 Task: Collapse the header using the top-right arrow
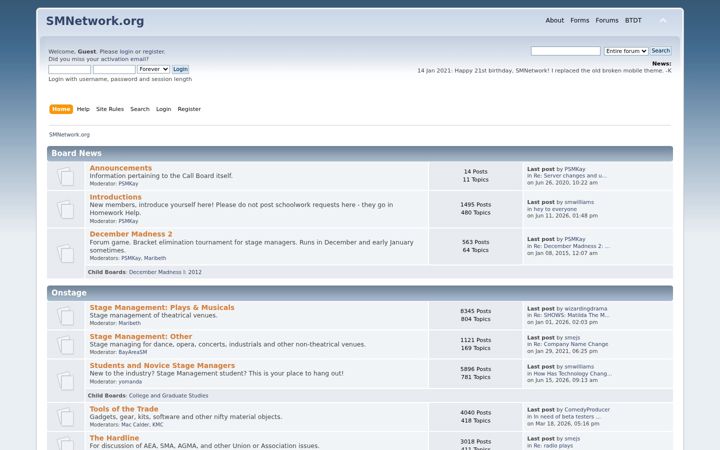(663, 21)
